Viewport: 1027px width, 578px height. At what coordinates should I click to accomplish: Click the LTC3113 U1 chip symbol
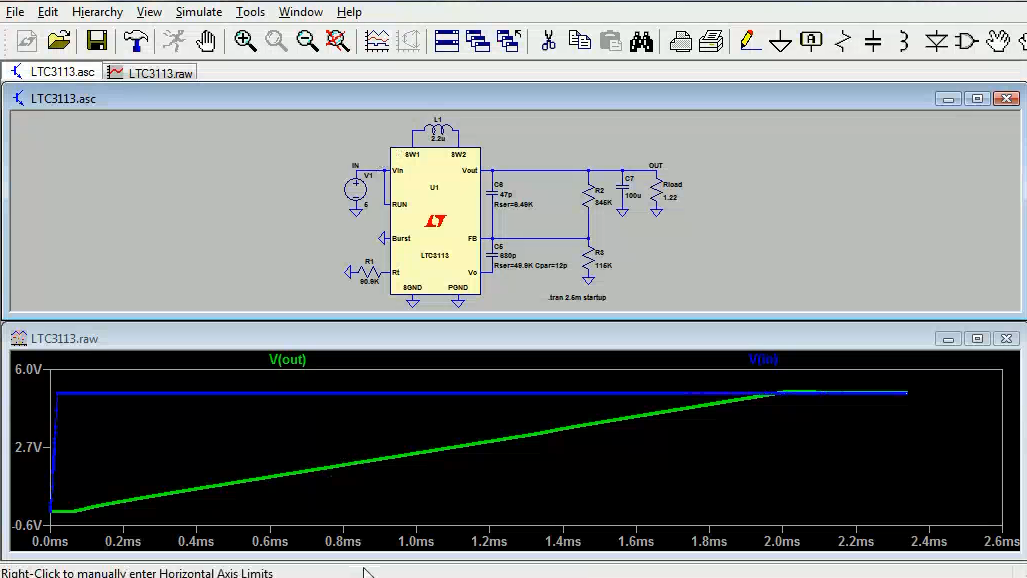pos(435,221)
